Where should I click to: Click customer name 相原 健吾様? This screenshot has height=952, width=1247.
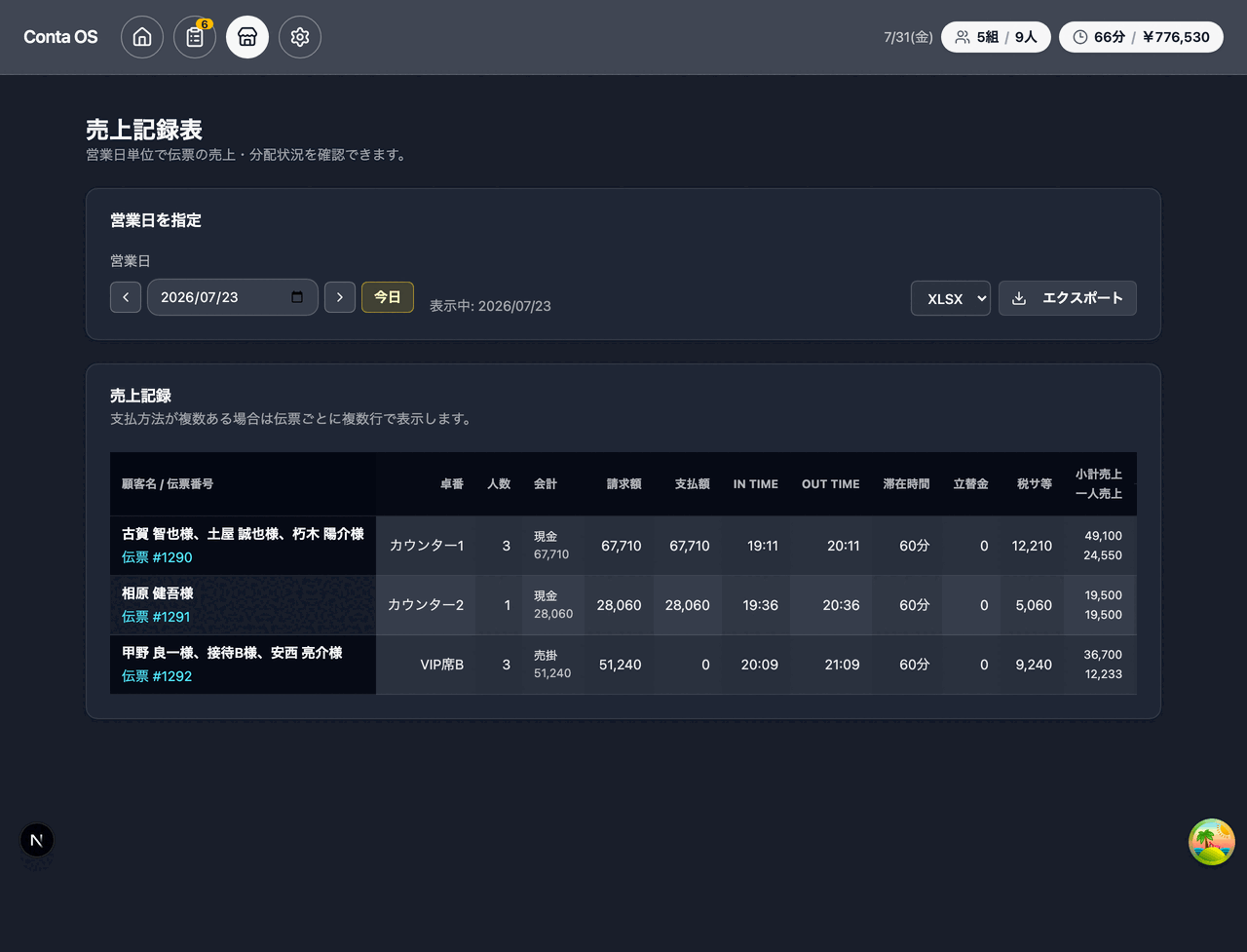(x=158, y=593)
